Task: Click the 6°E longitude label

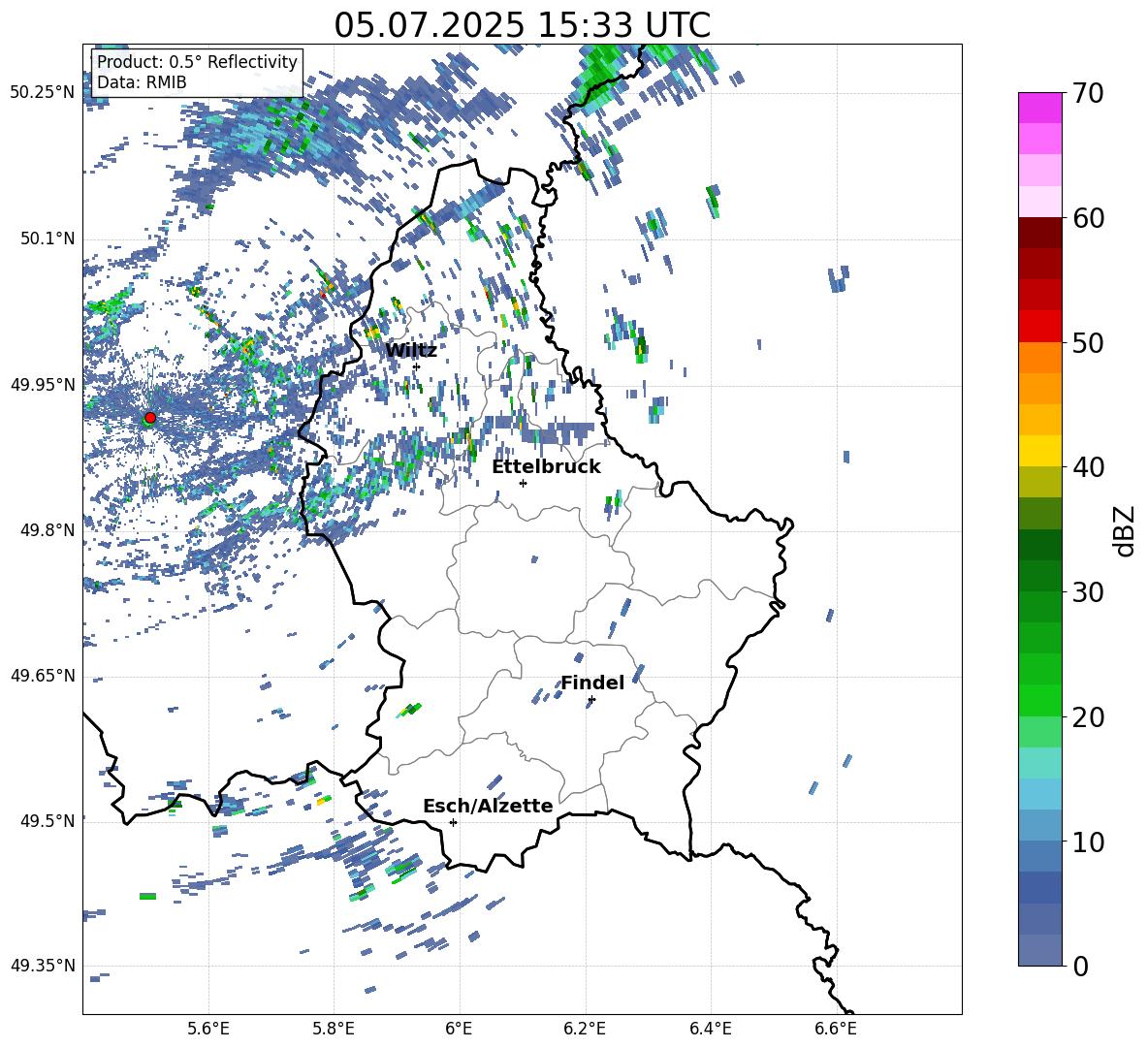Action: tap(459, 1029)
